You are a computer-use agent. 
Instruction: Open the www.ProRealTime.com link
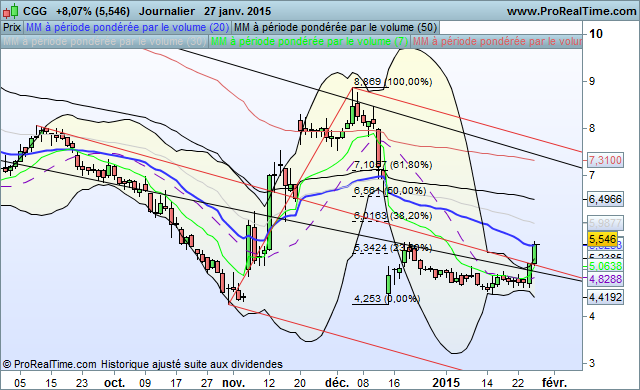(571, 11)
